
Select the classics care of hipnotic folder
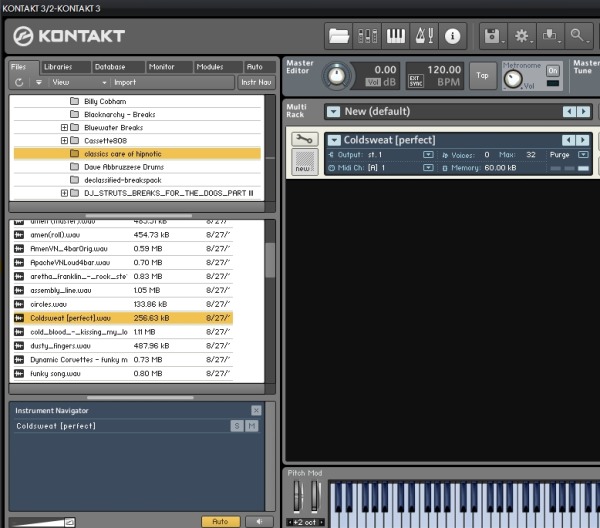[137, 154]
